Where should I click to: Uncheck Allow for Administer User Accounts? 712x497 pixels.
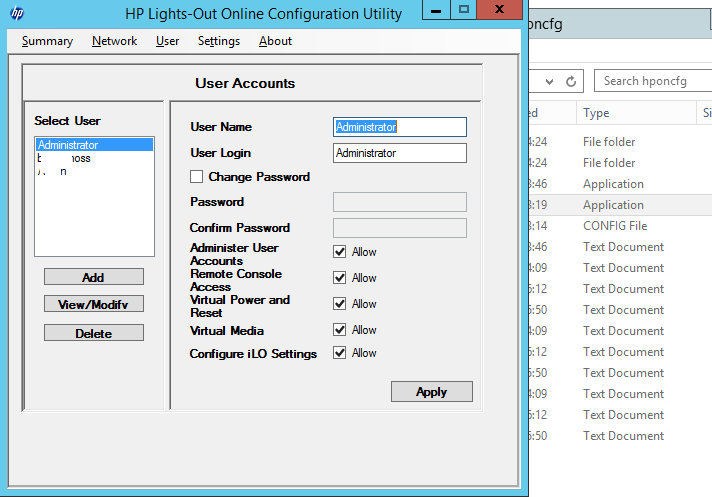click(340, 252)
